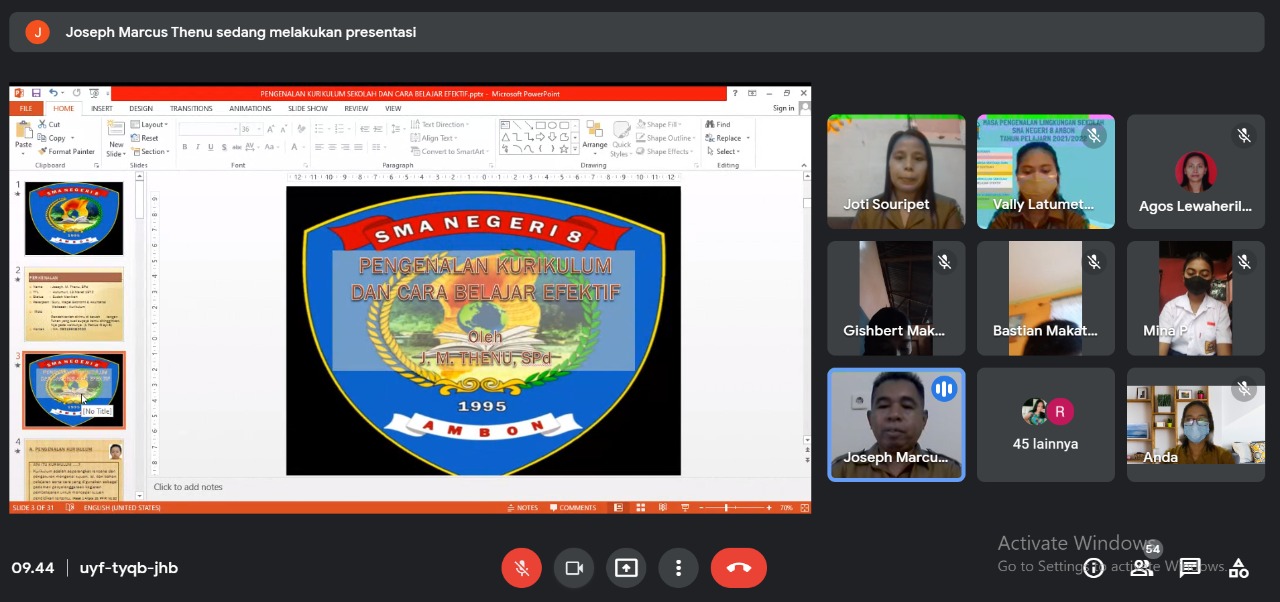Click Sign in link in PowerPoint
Viewport: 1280px width, 602px height.
(783, 108)
